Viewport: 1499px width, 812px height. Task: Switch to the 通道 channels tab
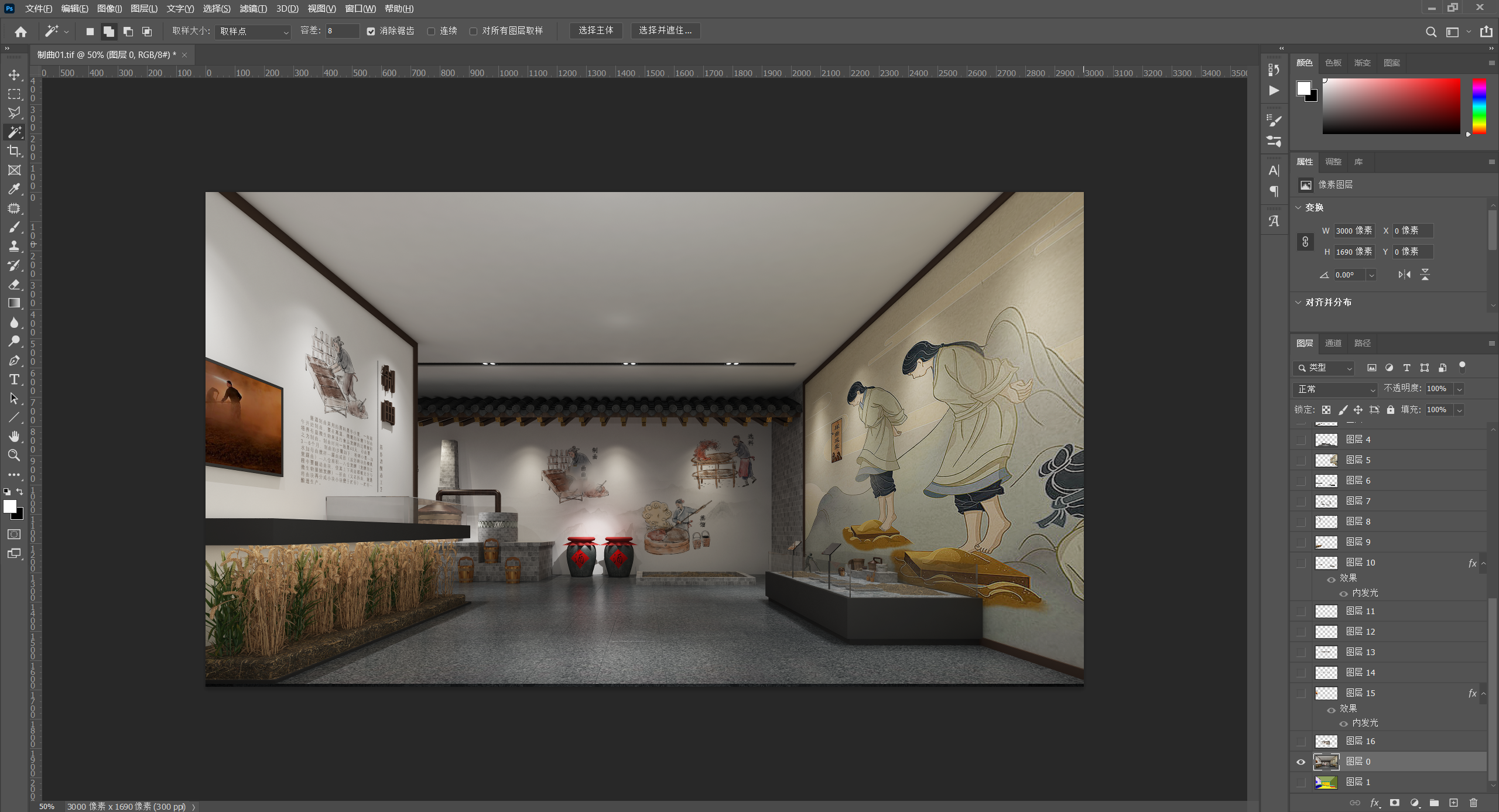(1333, 343)
